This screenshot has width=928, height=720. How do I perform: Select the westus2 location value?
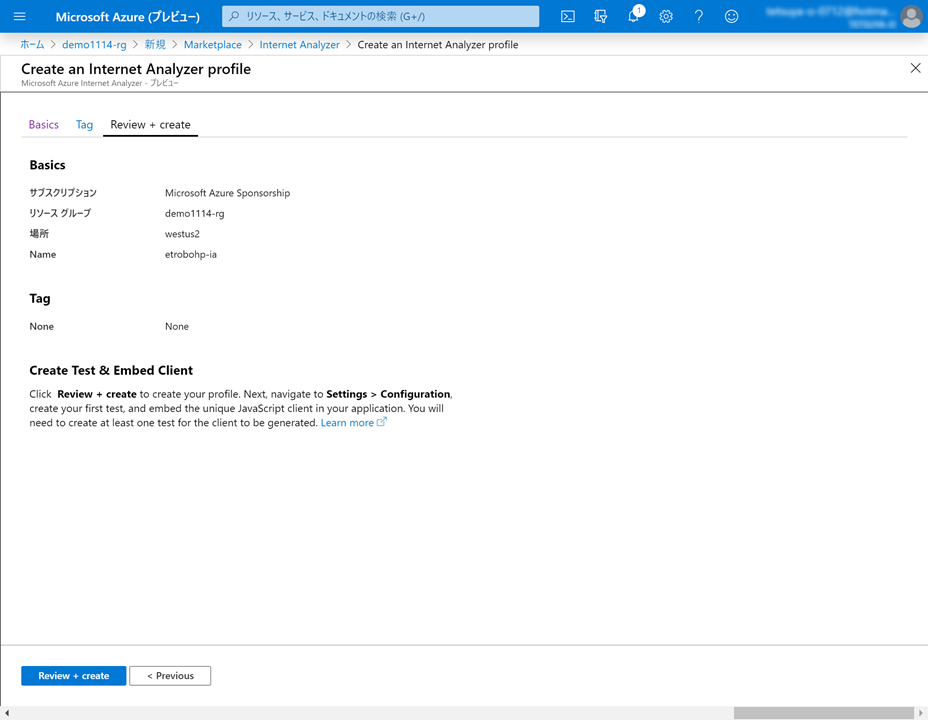pyautogui.click(x=182, y=234)
